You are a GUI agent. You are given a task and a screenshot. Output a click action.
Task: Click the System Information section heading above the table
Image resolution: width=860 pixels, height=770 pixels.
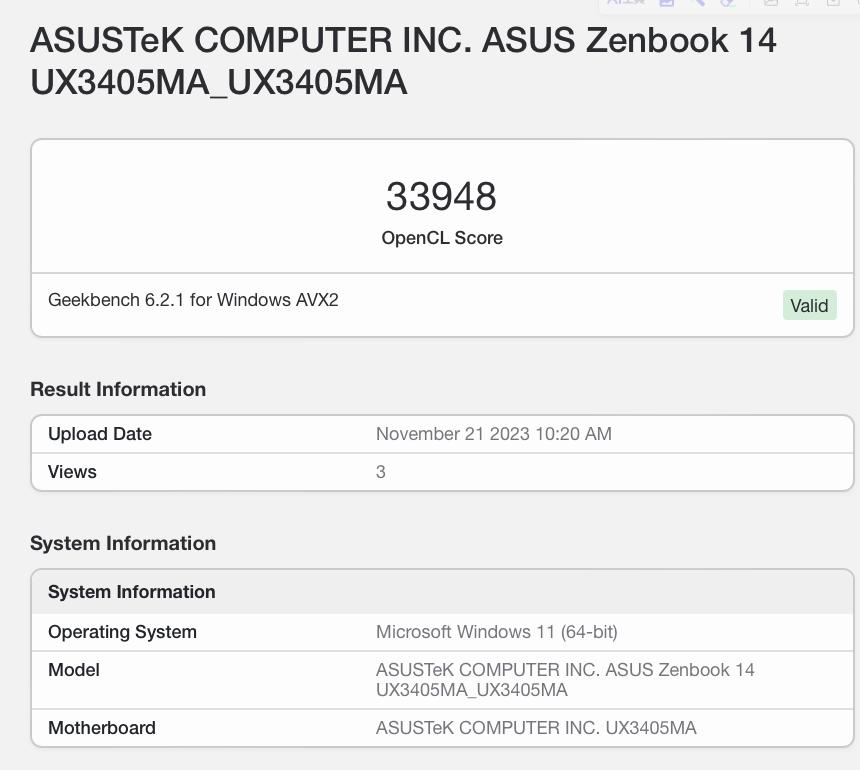[123, 543]
